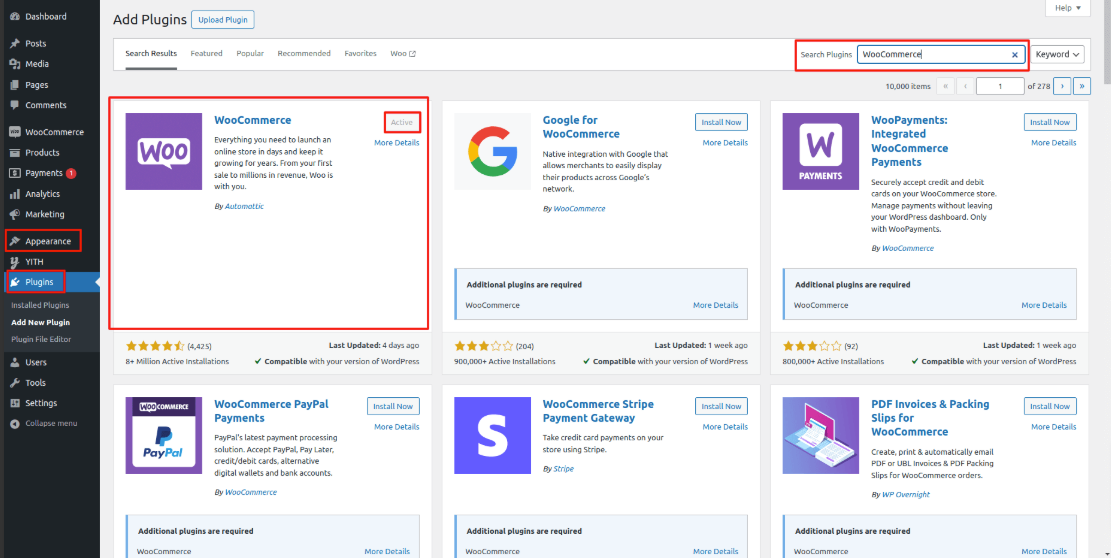
Task: Click the Media icon in sidebar
Action: [14, 64]
